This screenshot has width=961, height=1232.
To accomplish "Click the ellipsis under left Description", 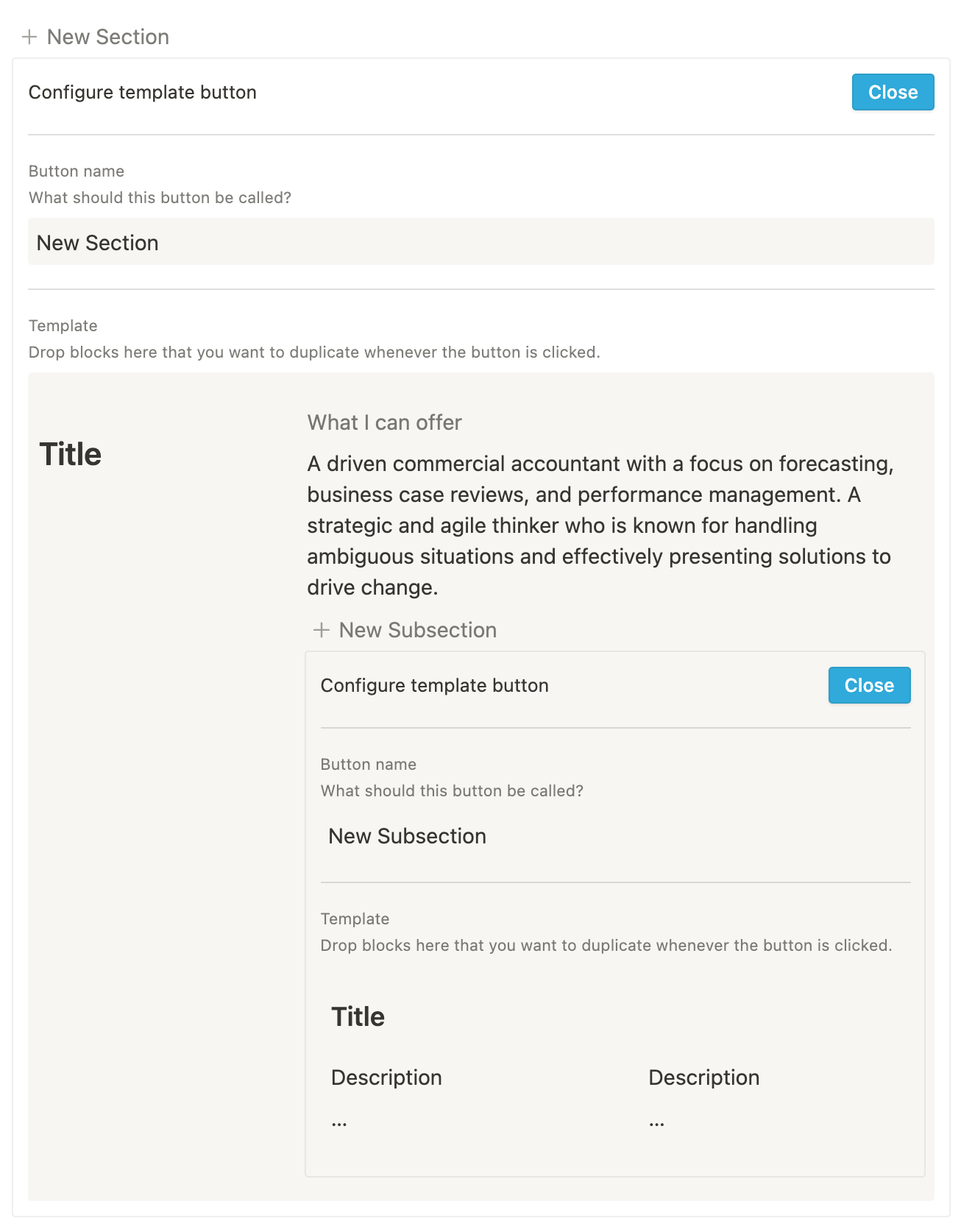I will click(x=339, y=1122).
